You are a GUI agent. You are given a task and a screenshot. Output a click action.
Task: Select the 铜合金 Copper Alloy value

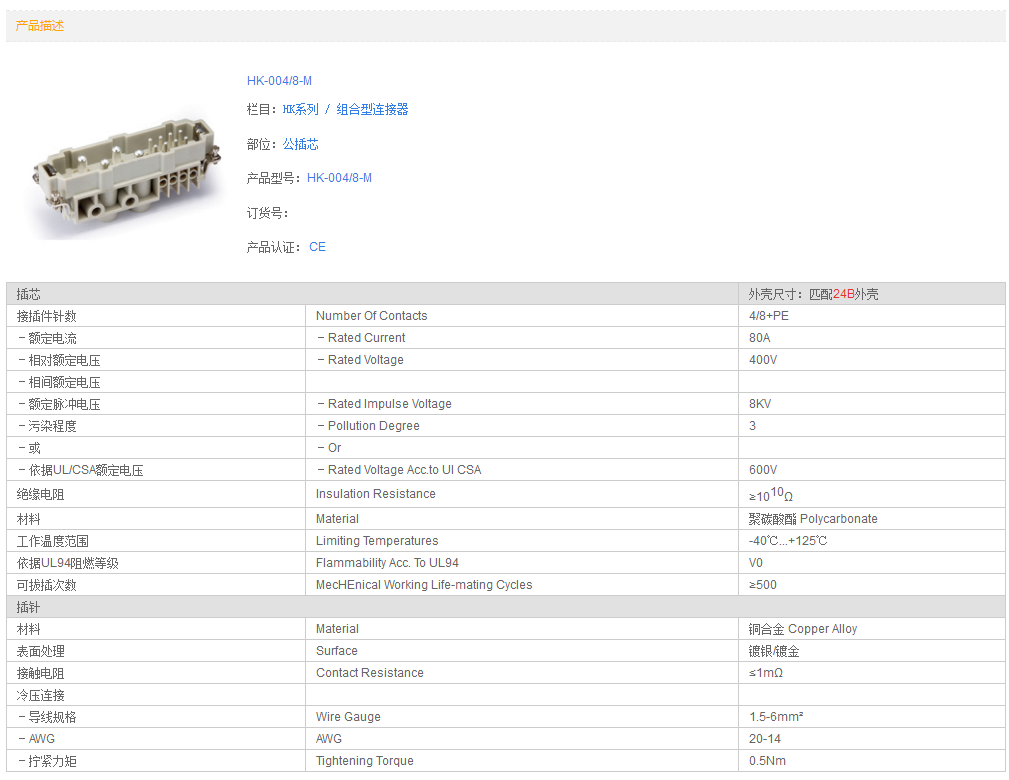802,629
